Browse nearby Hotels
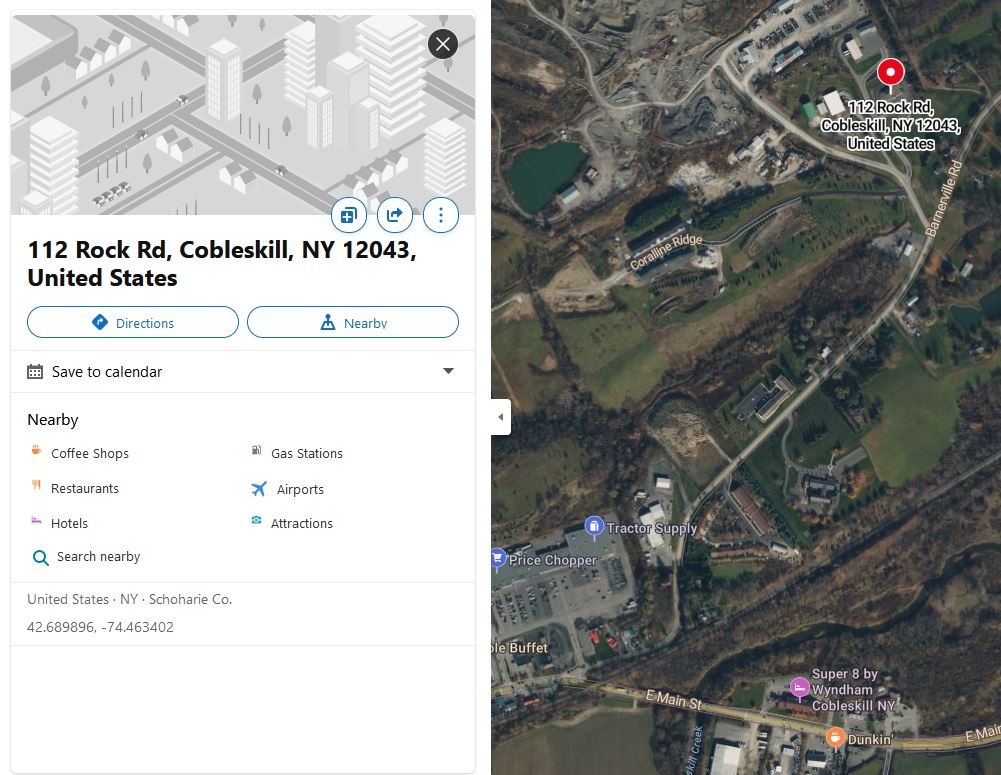This screenshot has height=775, width=1001. (69, 523)
